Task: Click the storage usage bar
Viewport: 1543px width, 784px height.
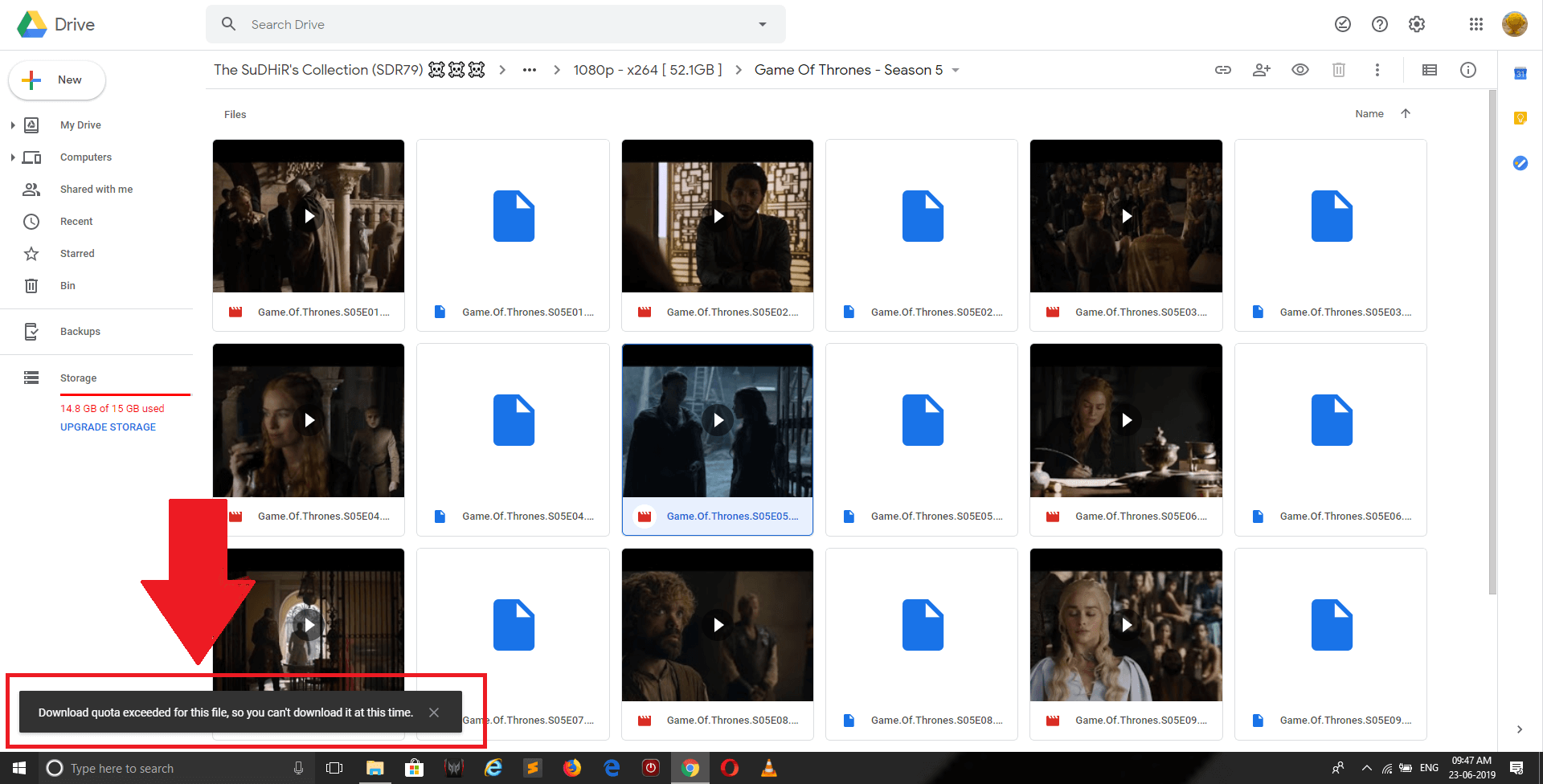Action: coord(125,394)
